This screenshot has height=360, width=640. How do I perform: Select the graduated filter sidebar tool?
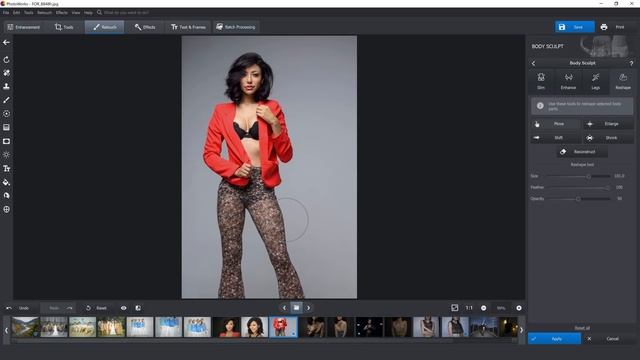point(6,127)
